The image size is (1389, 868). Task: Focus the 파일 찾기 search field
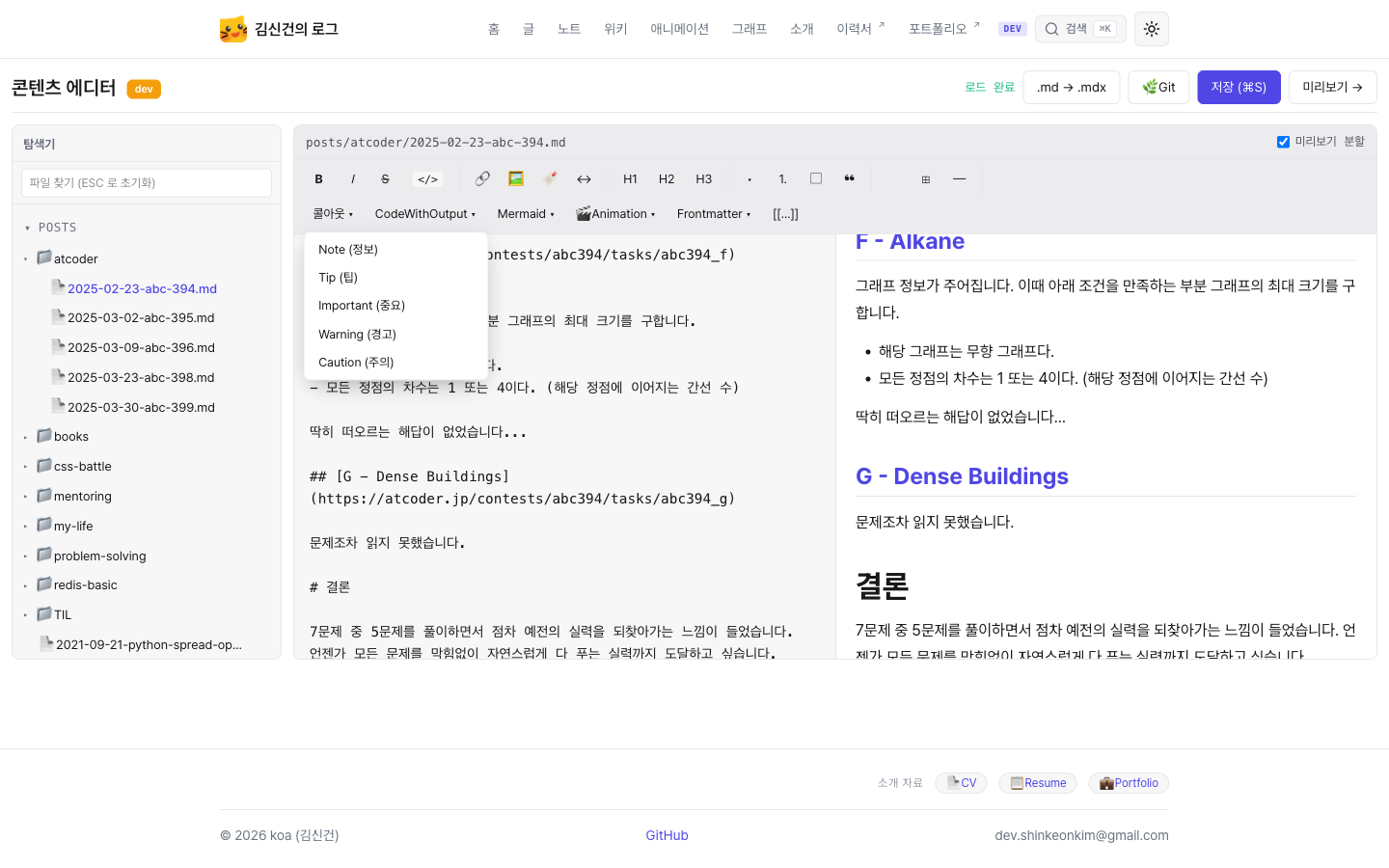147,183
